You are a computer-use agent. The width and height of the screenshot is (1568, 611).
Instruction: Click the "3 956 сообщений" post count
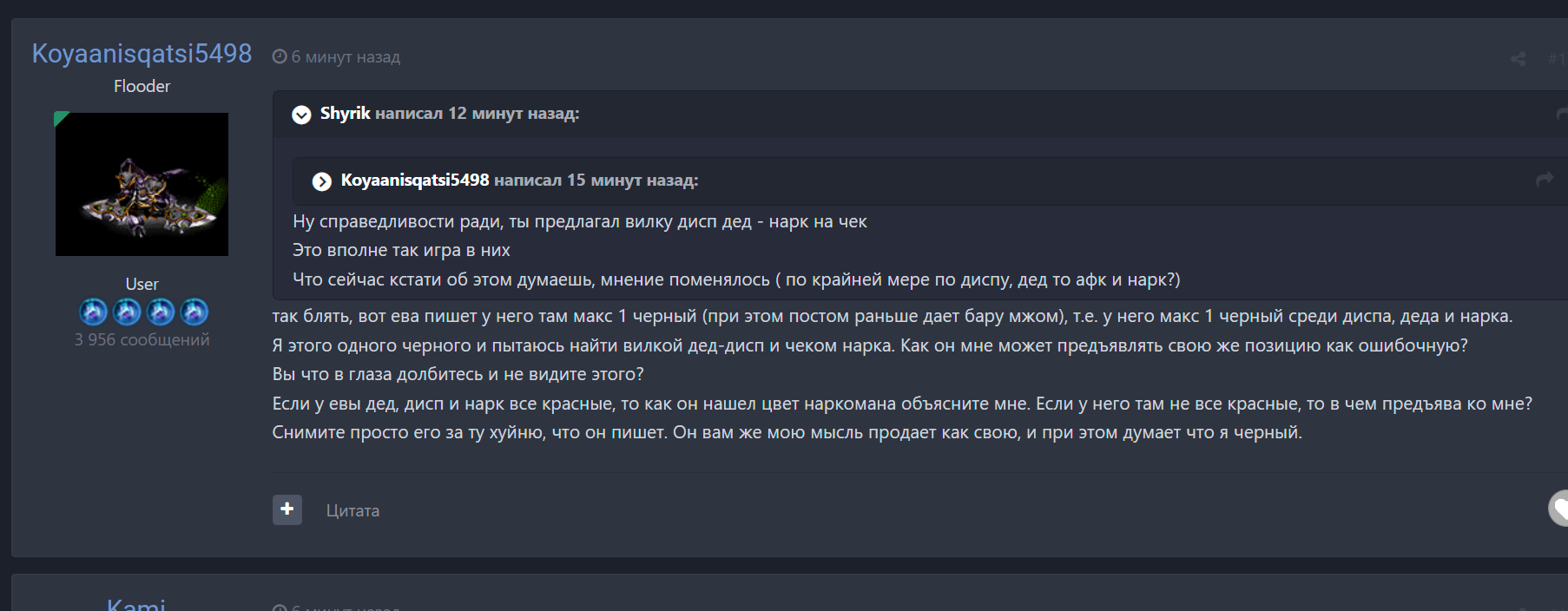point(142,340)
